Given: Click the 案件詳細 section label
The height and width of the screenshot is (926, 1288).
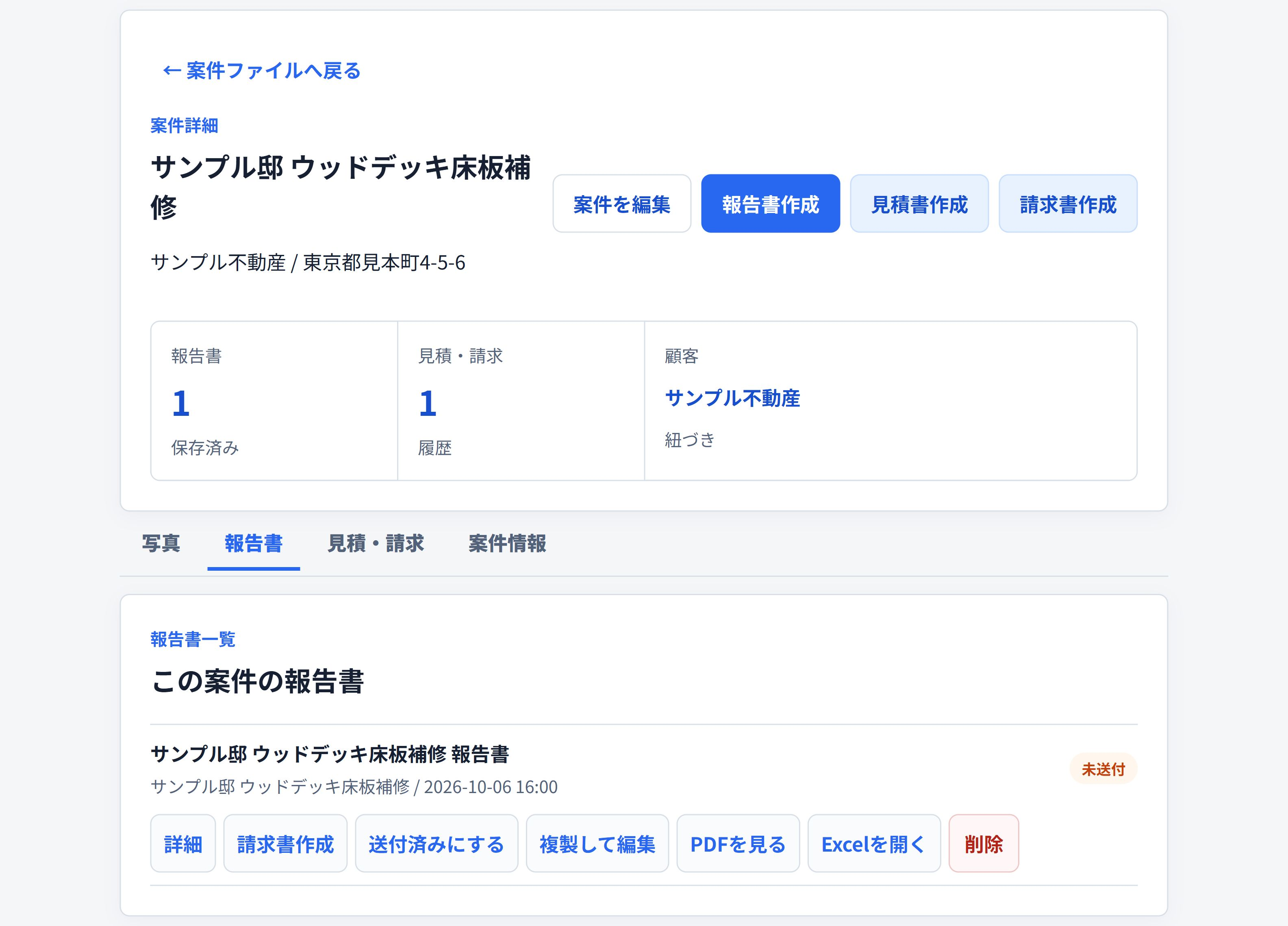Looking at the screenshot, I should [x=184, y=126].
